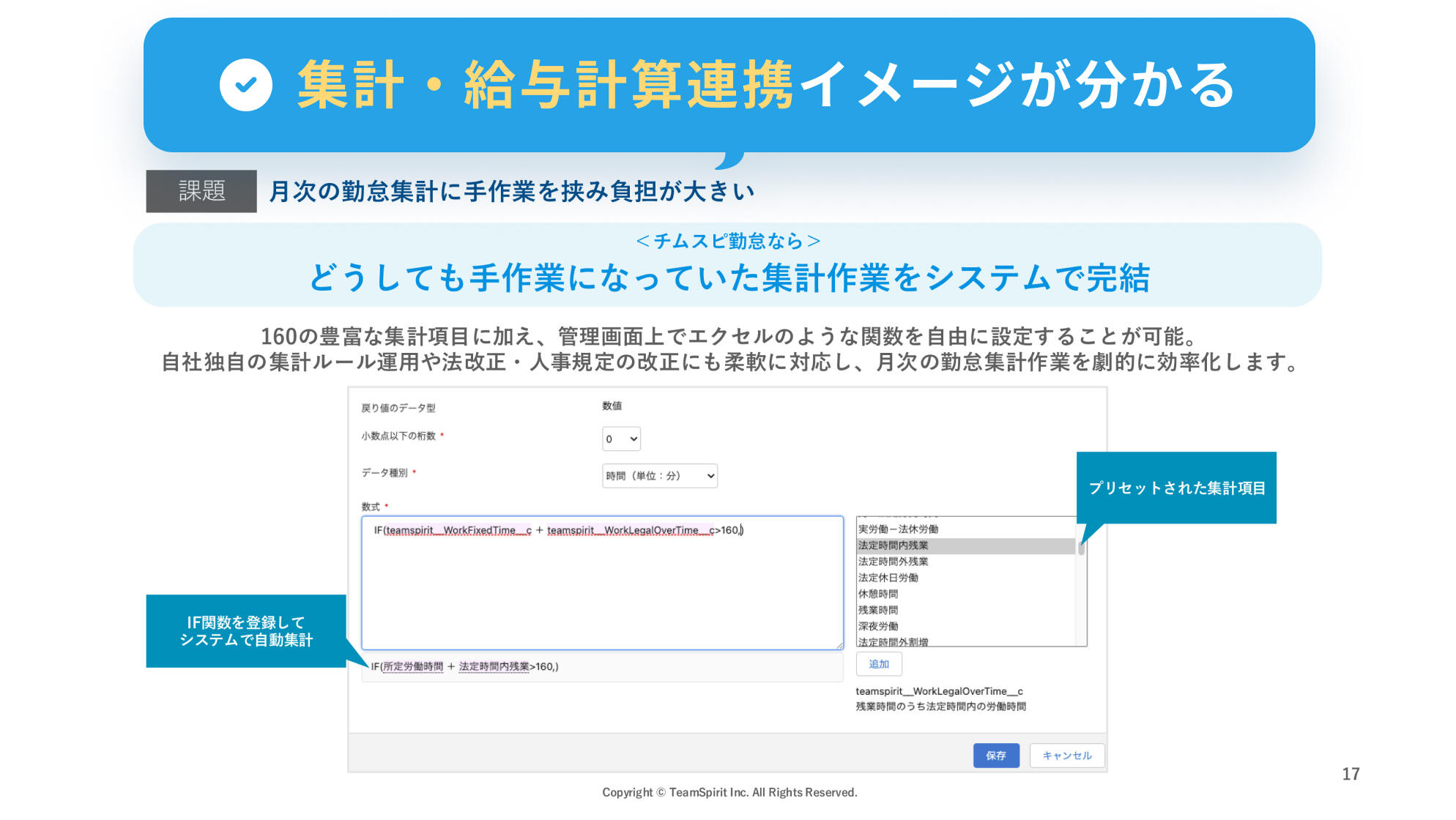Click the blue 保存 button
1456x820 pixels.
pos(995,756)
